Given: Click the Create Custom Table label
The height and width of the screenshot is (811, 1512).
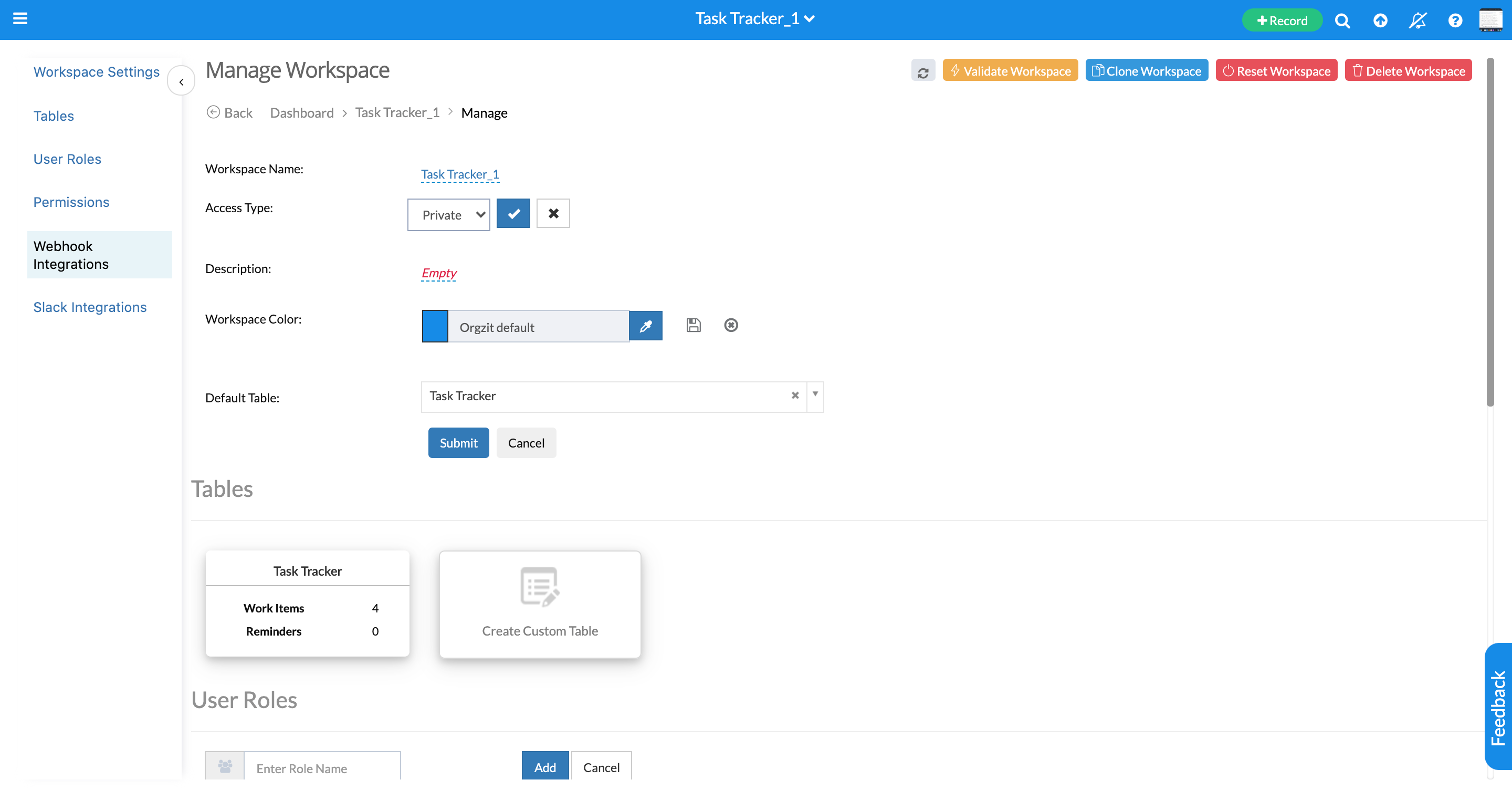Looking at the screenshot, I should pos(539,630).
